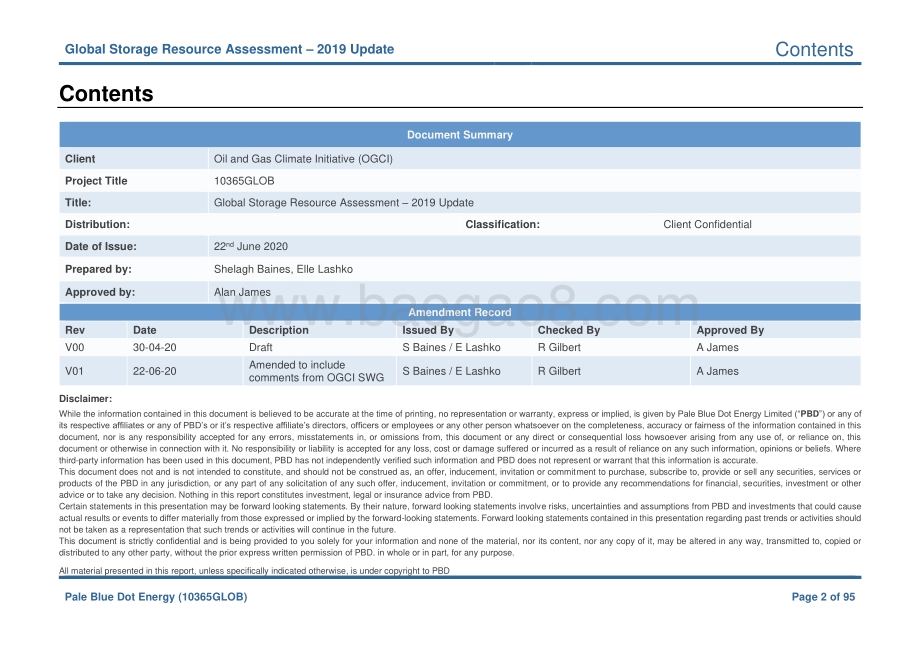Image resolution: width=920 pixels, height=651 pixels.
Task: Select 'S Baines / E Lashko' in V01 row
Action: click(451, 371)
